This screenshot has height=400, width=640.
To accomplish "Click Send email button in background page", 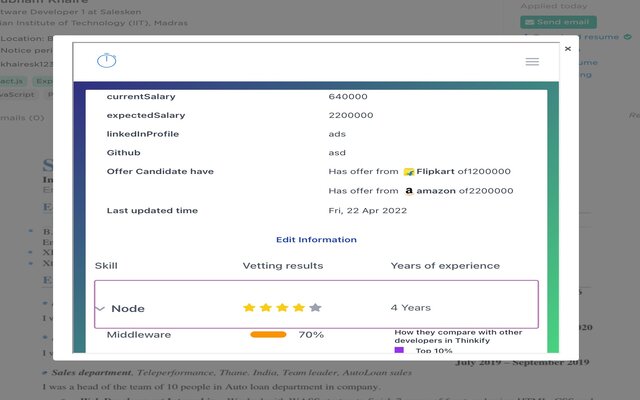I will tap(558, 22).
